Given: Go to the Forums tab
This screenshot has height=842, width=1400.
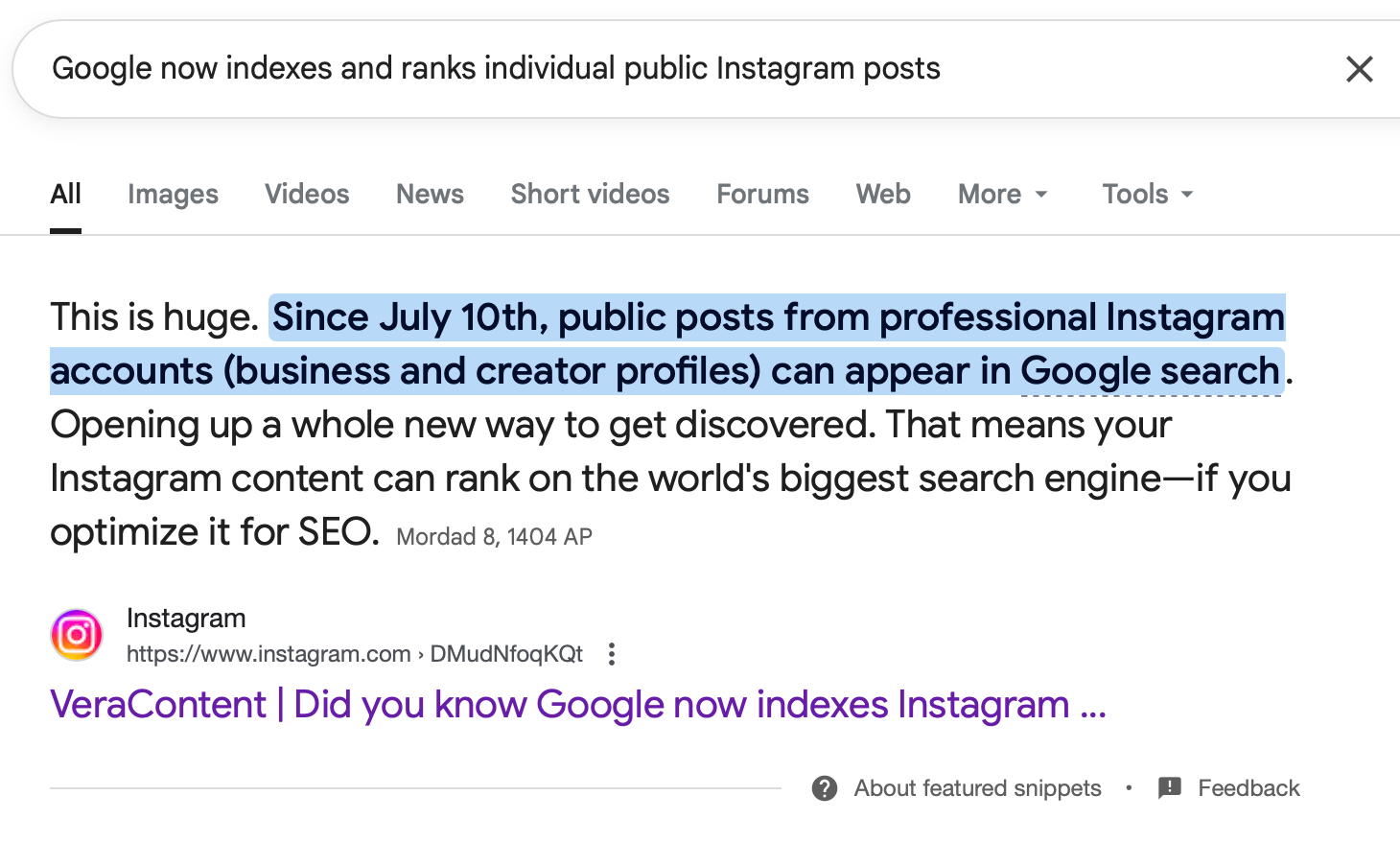Looking at the screenshot, I should tap(762, 195).
